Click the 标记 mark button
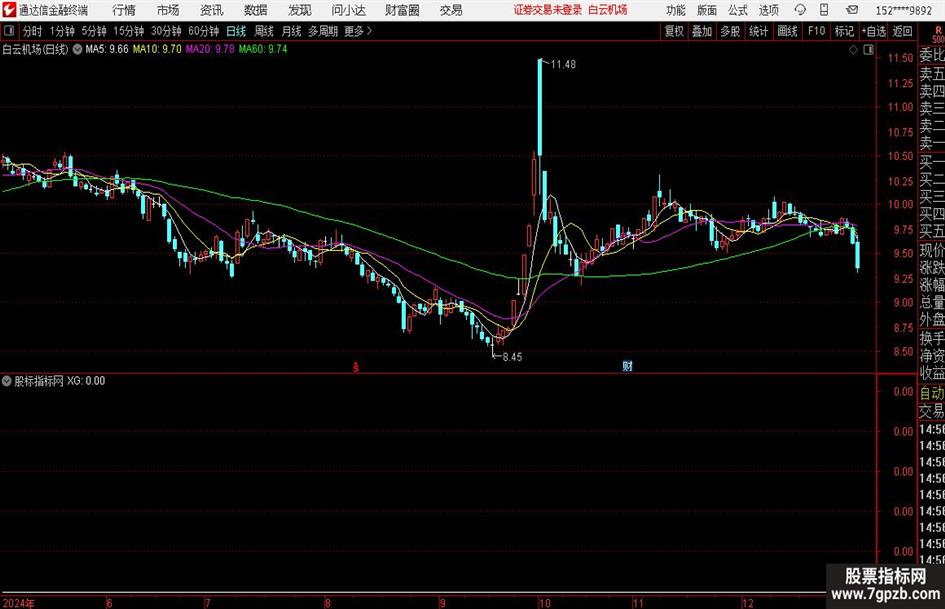The width and height of the screenshot is (945, 609). point(844,31)
